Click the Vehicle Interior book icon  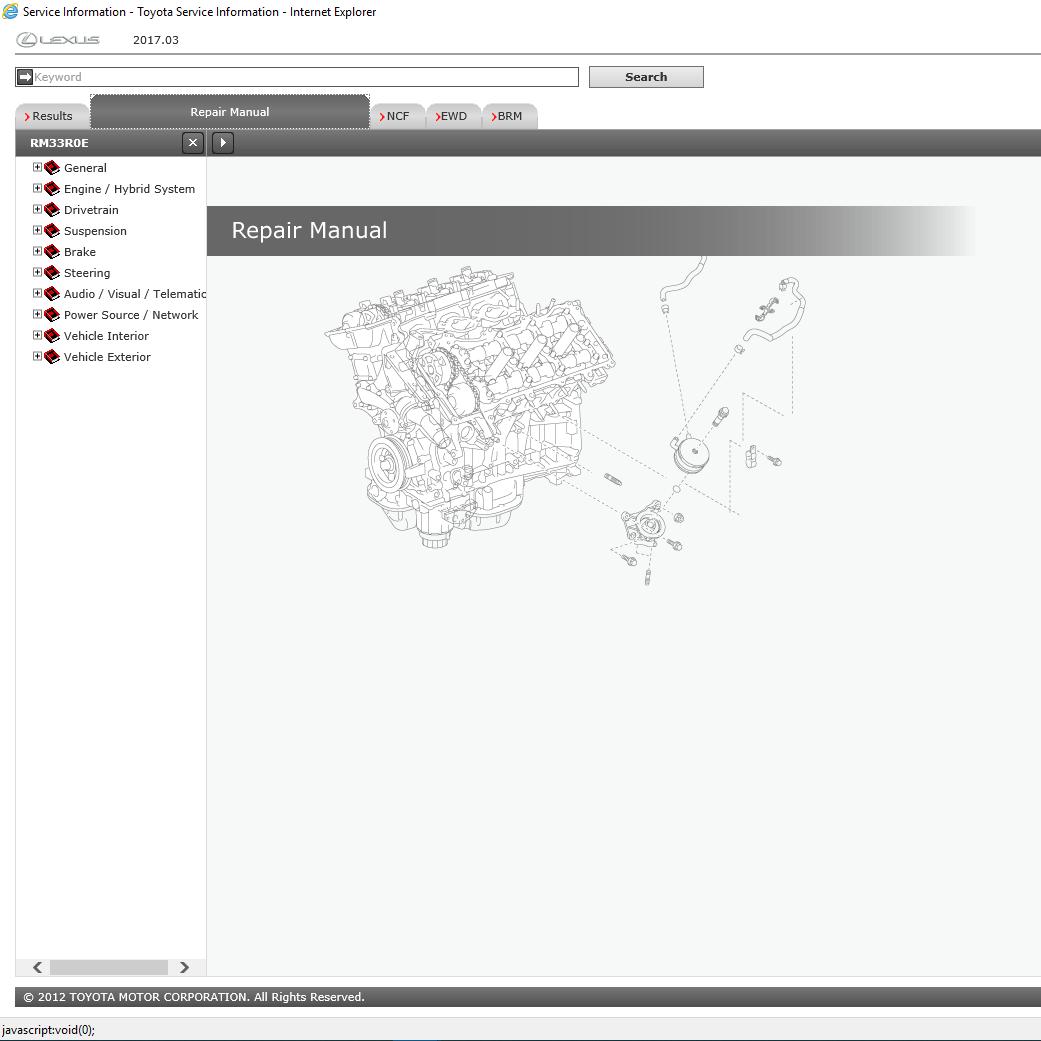[x=52, y=336]
